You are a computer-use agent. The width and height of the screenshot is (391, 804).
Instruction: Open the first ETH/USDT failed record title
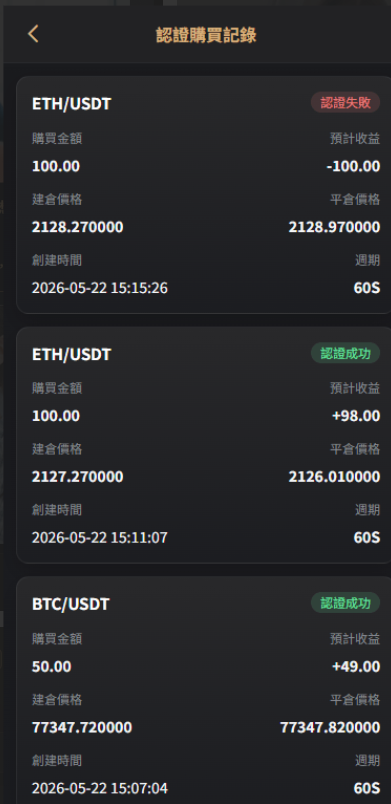pos(72,104)
